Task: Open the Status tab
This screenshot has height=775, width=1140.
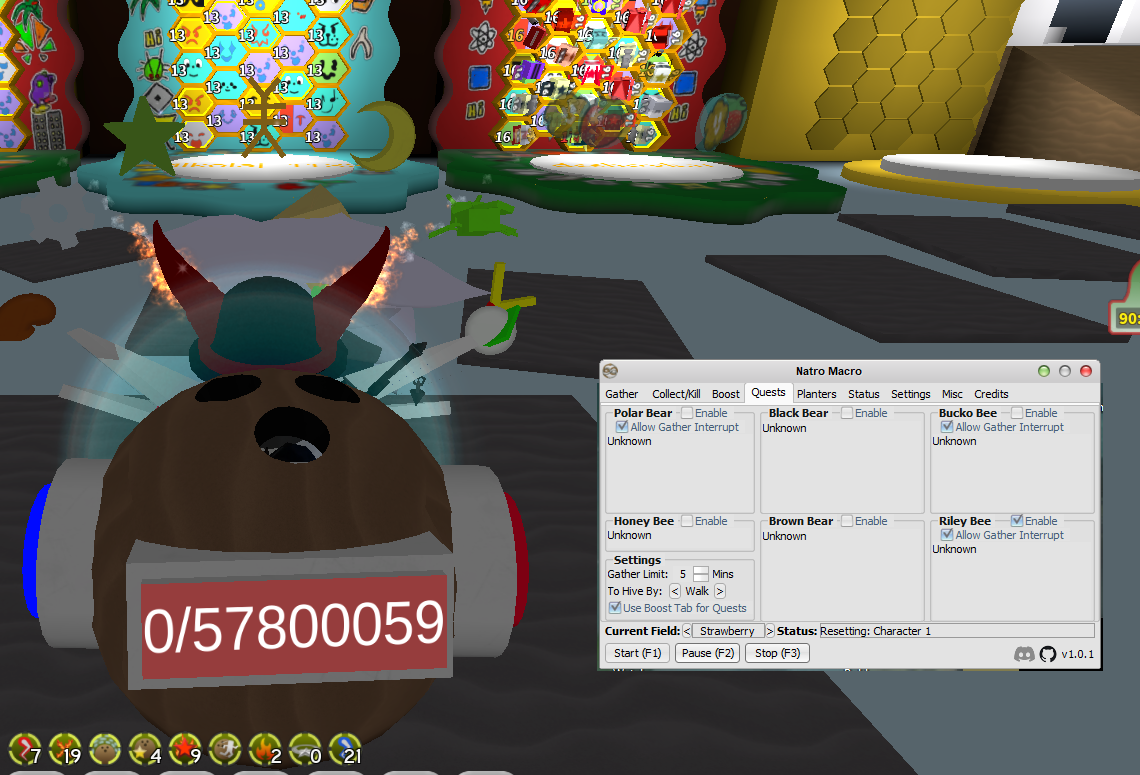Action: [x=864, y=394]
